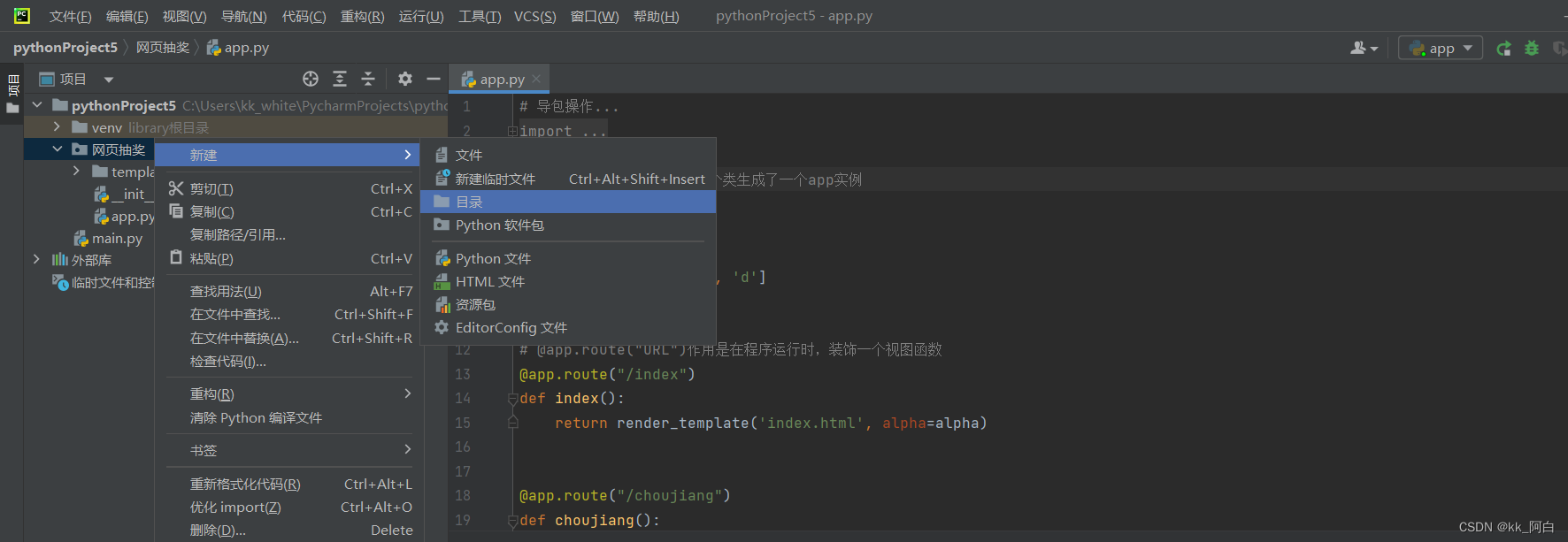
Task: Expand the templates folder arrow
Action: click(x=76, y=172)
